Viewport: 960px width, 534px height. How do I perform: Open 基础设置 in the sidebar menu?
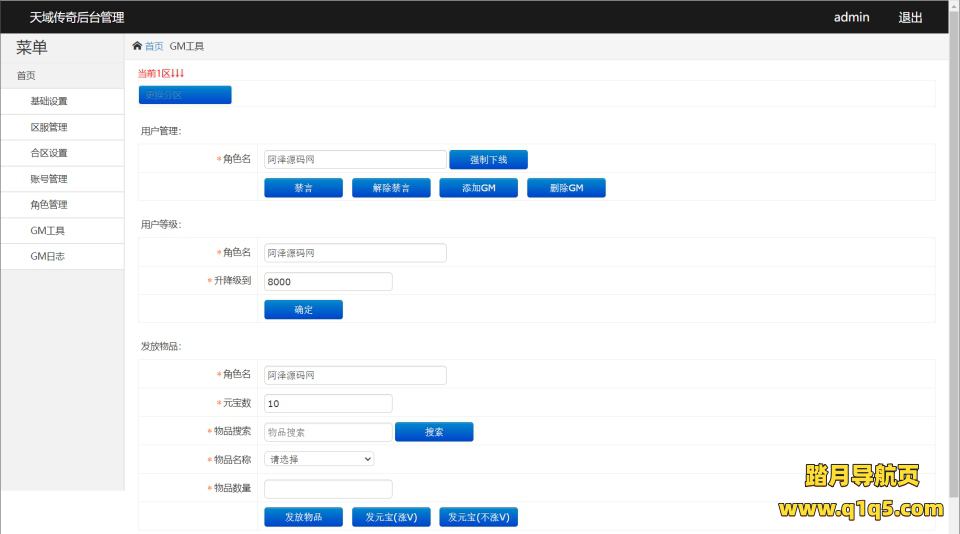(49, 101)
